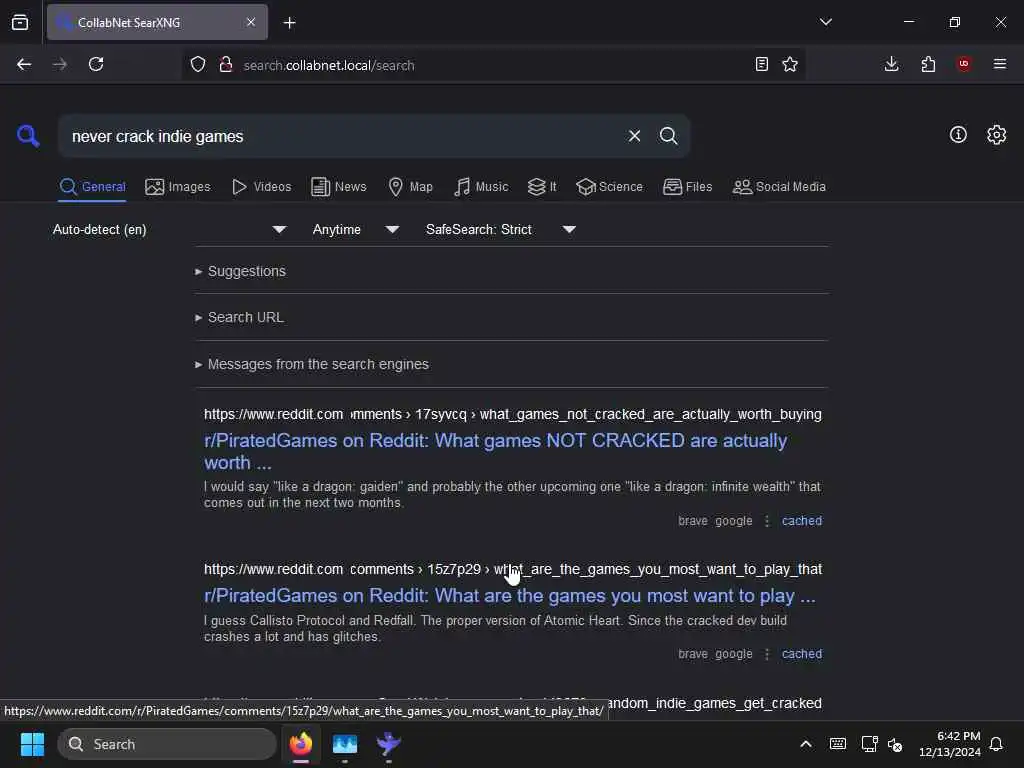Open Firefox View recent browsing icon
The height and width of the screenshot is (768, 1024).
pos(20,23)
